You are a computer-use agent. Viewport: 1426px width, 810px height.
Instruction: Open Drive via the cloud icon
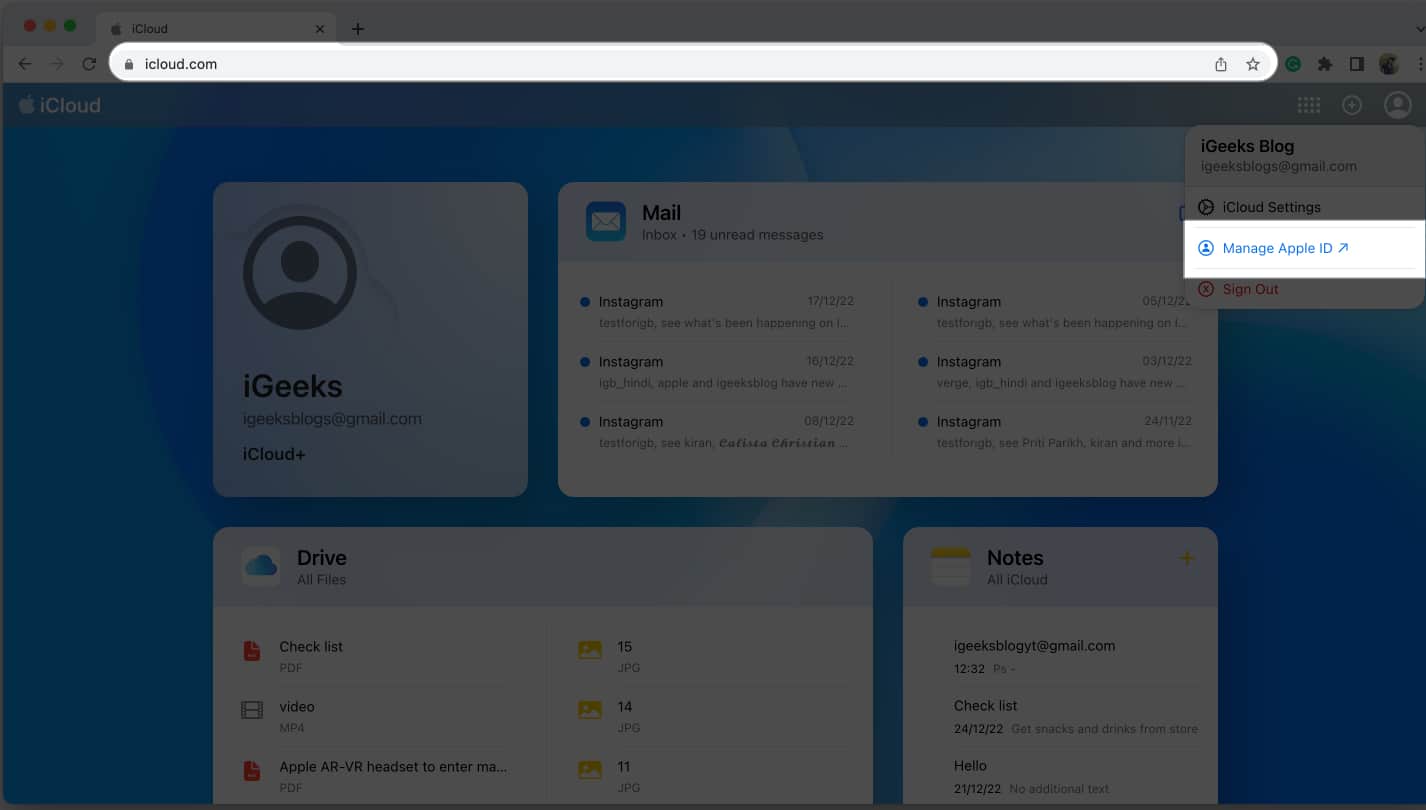(x=260, y=566)
